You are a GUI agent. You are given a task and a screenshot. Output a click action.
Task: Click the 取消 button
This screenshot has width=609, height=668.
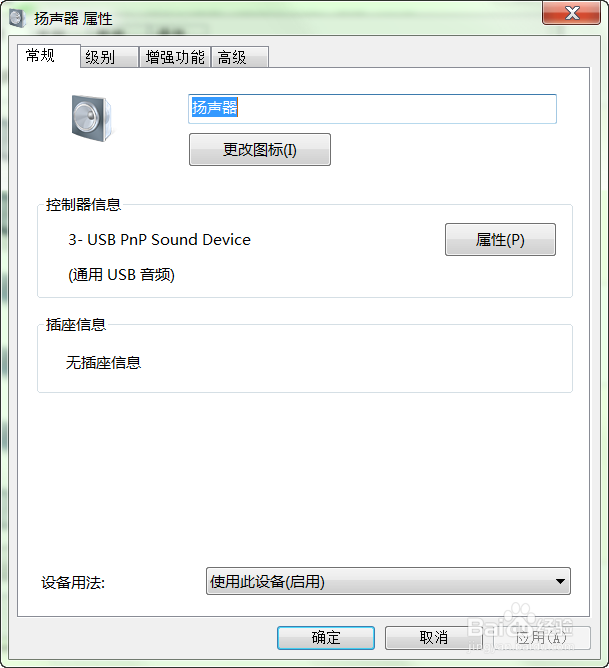pyautogui.click(x=434, y=638)
